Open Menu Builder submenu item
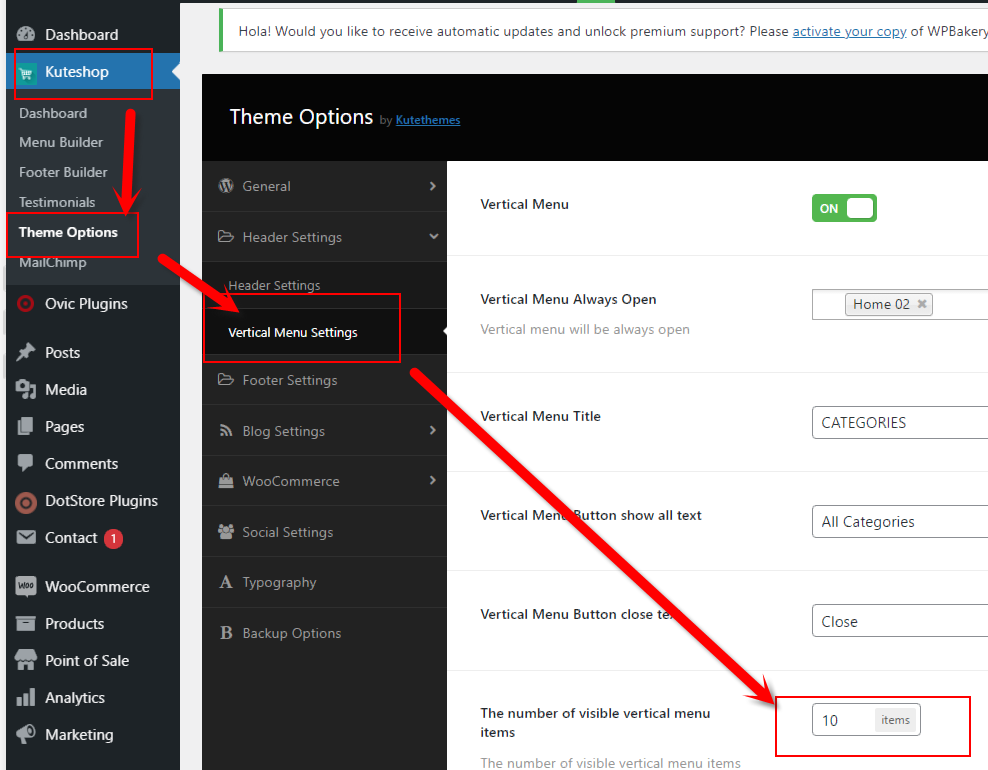 pyautogui.click(x=60, y=142)
